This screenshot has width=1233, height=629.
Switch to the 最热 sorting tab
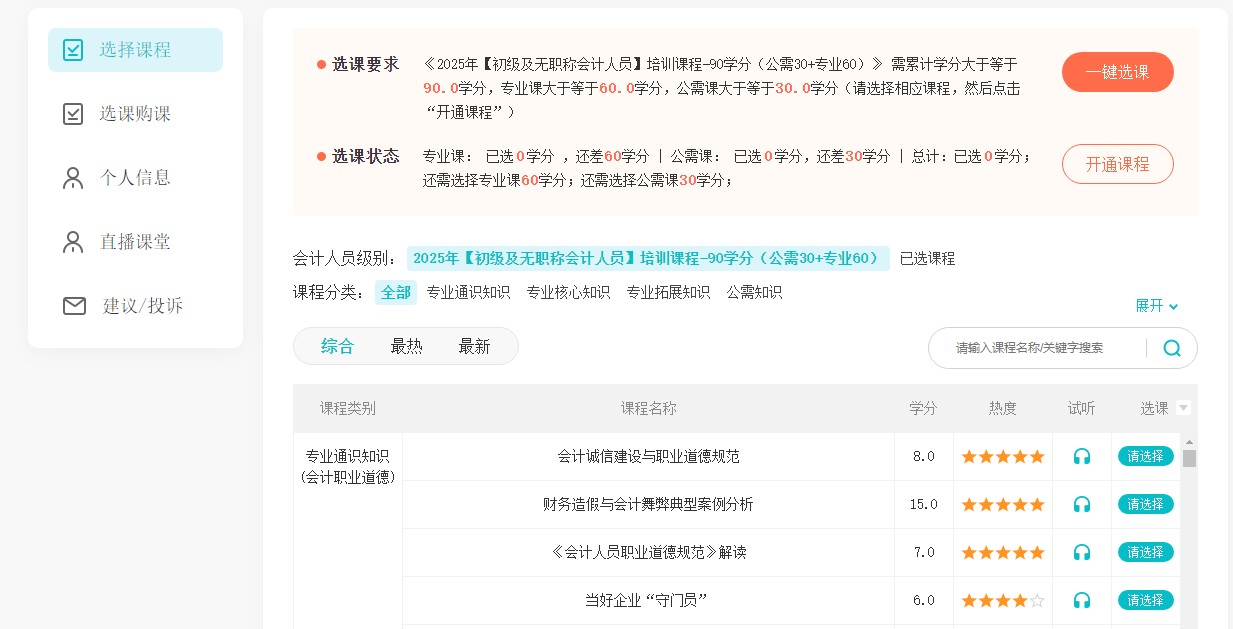406,347
